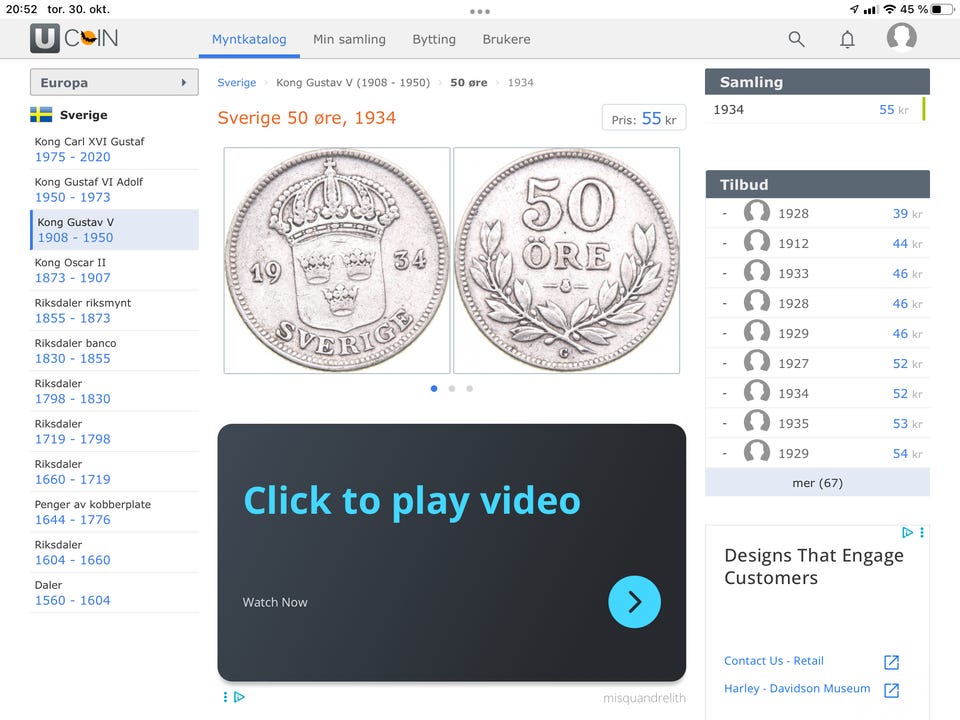The height and width of the screenshot is (720, 960).
Task: Click the Harley - Davidson Museum link
Action: point(797,688)
